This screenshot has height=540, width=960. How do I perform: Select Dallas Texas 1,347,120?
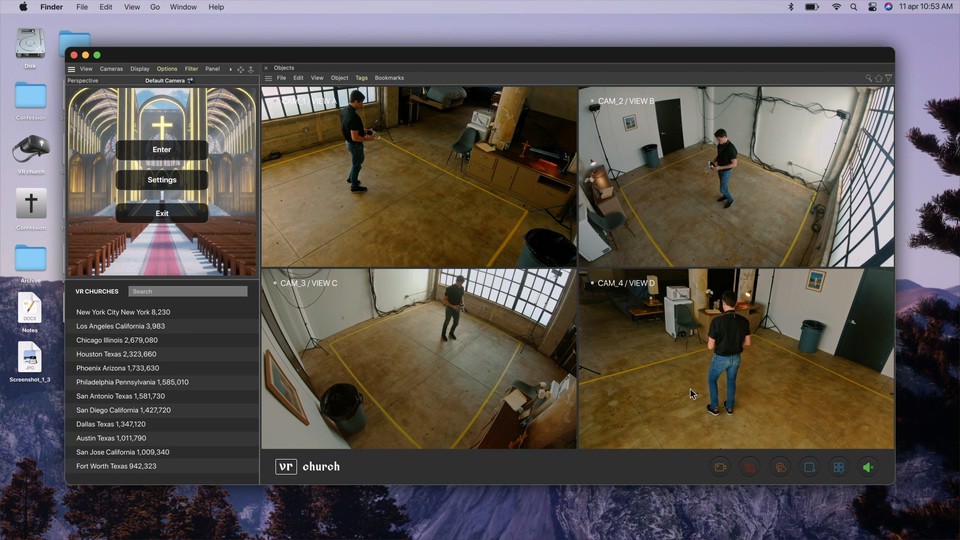point(162,424)
